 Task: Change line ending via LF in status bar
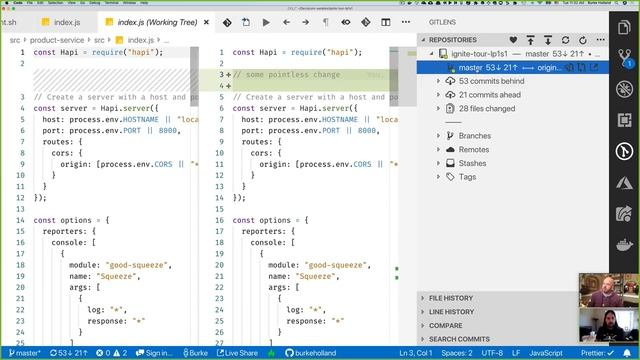pyautogui.click(x=516, y=353)
